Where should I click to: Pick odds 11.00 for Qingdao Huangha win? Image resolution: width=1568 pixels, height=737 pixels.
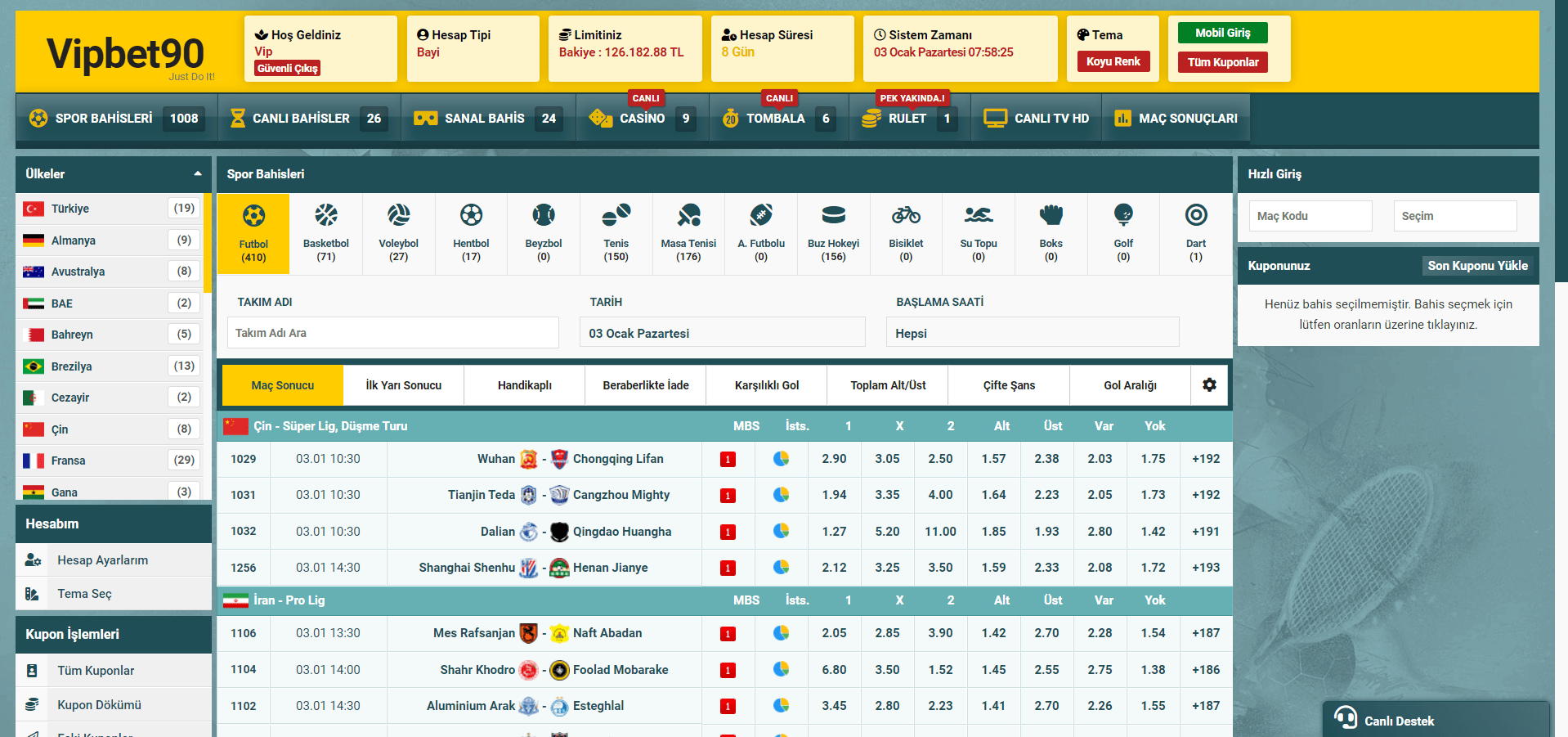[940, 531]
